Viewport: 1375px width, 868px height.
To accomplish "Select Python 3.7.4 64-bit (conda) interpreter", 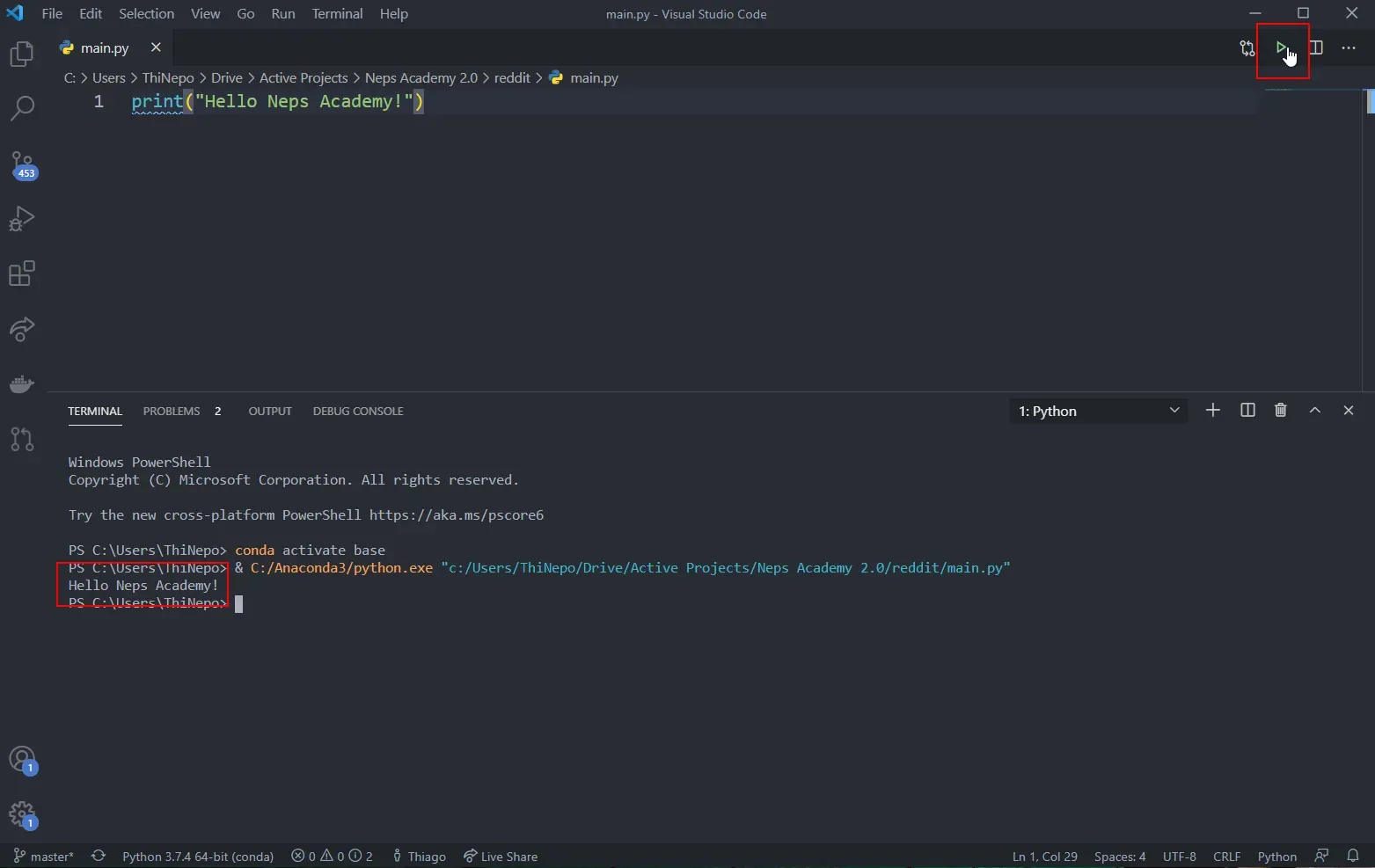I will point(198,857).
